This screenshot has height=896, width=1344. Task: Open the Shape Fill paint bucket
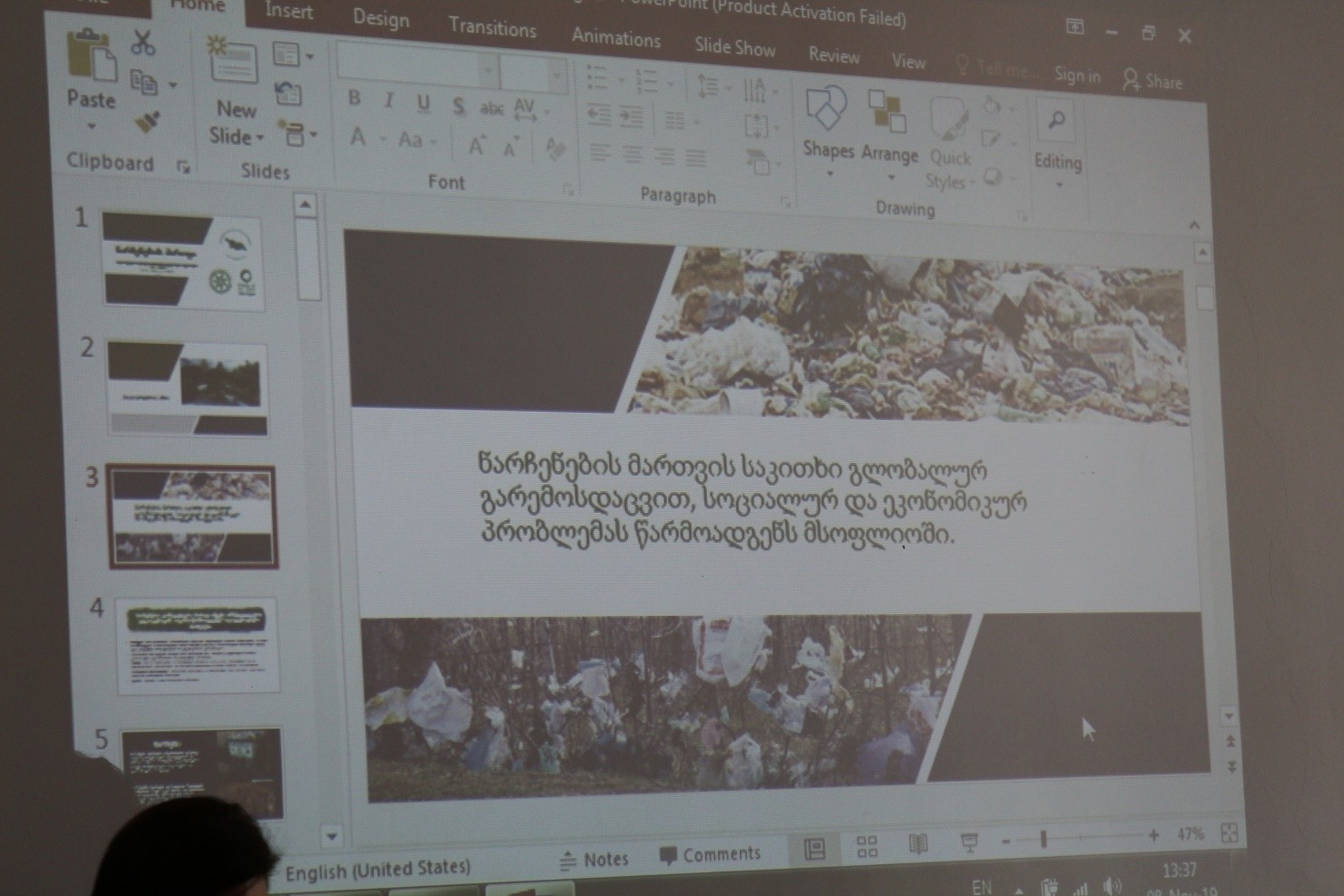[x=991, y=106]
